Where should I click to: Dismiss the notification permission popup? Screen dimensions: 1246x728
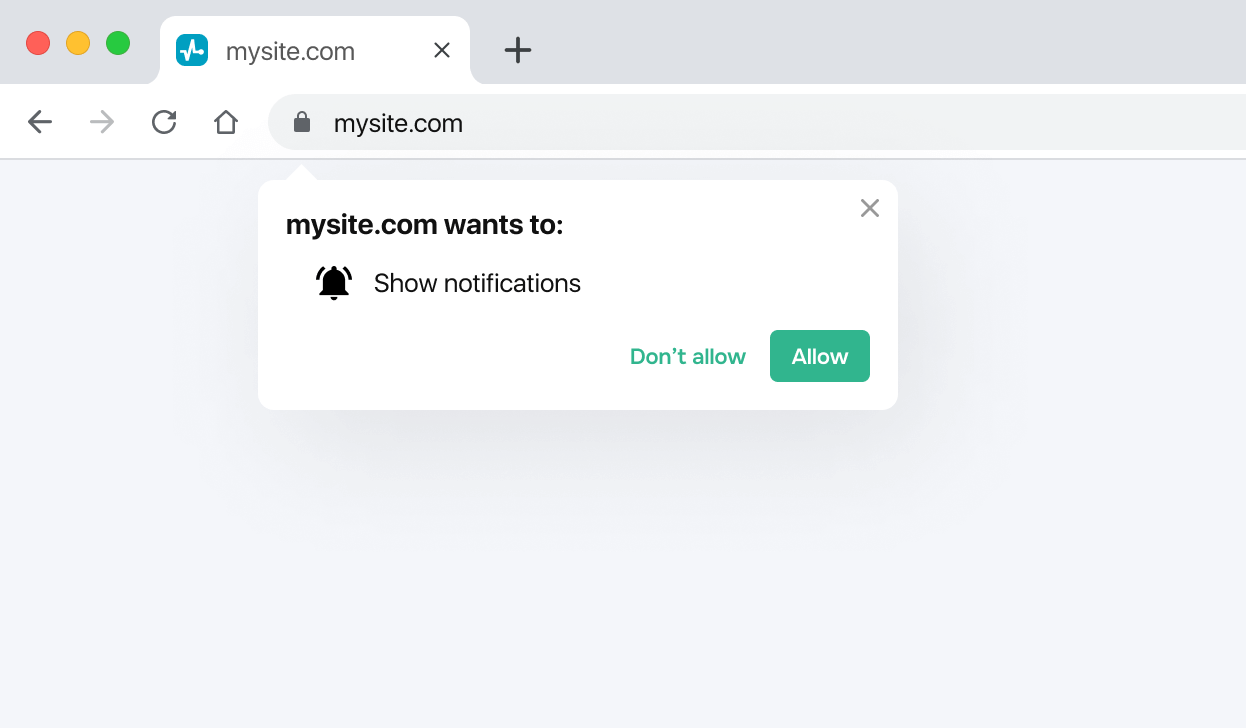point(870,208)
